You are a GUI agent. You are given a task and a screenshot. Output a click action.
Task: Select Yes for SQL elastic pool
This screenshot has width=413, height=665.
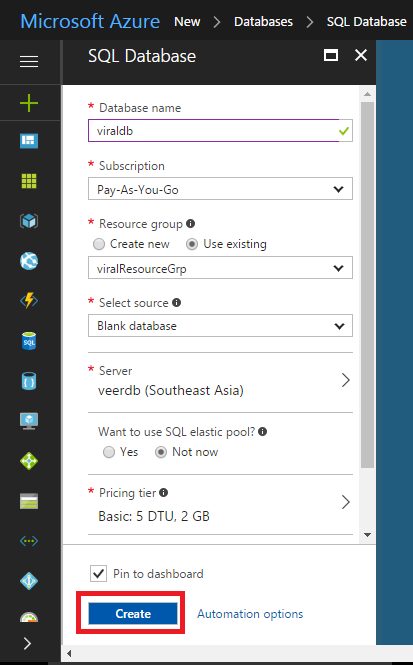[109, 452]
